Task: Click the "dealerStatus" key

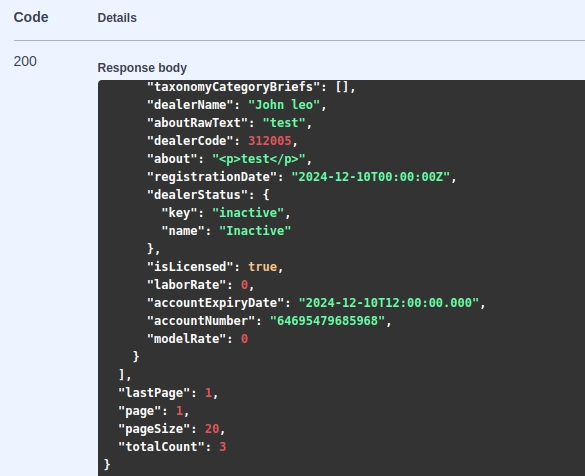Action: [x=197, y=195]
